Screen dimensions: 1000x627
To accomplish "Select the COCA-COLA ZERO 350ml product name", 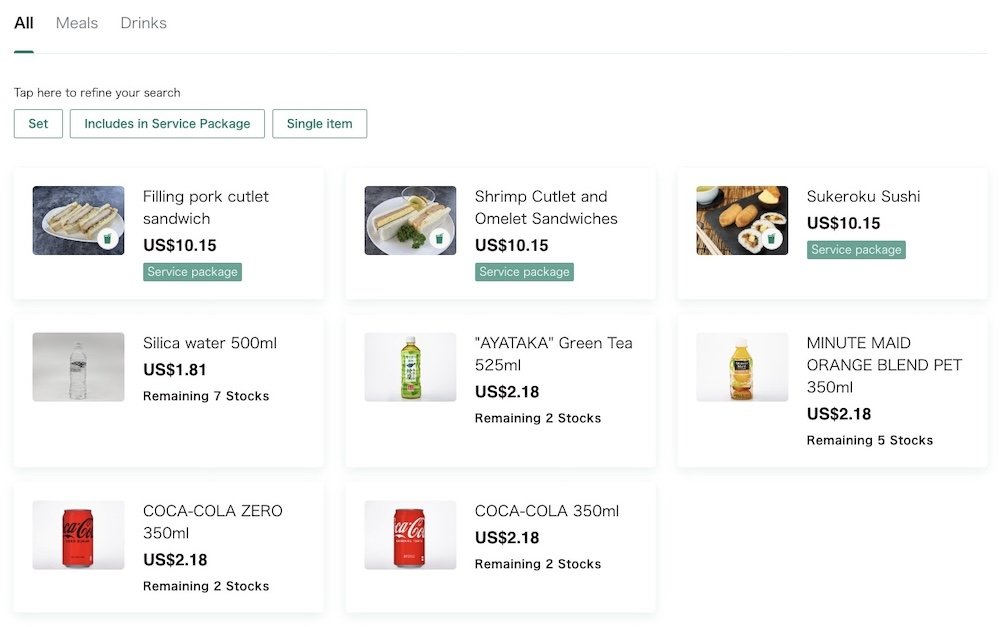I will click(x=212, y=522).
